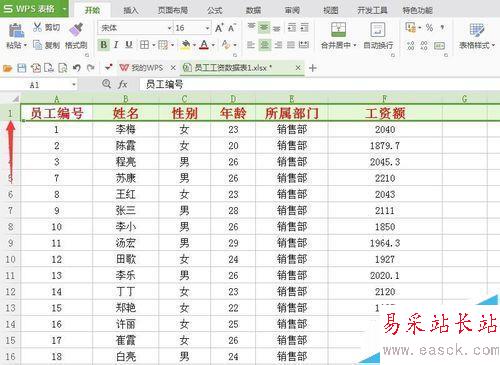Expand the Table Style dropdown arrow
This screenshot has height=365, width=500.
click(x=493, y=45)
